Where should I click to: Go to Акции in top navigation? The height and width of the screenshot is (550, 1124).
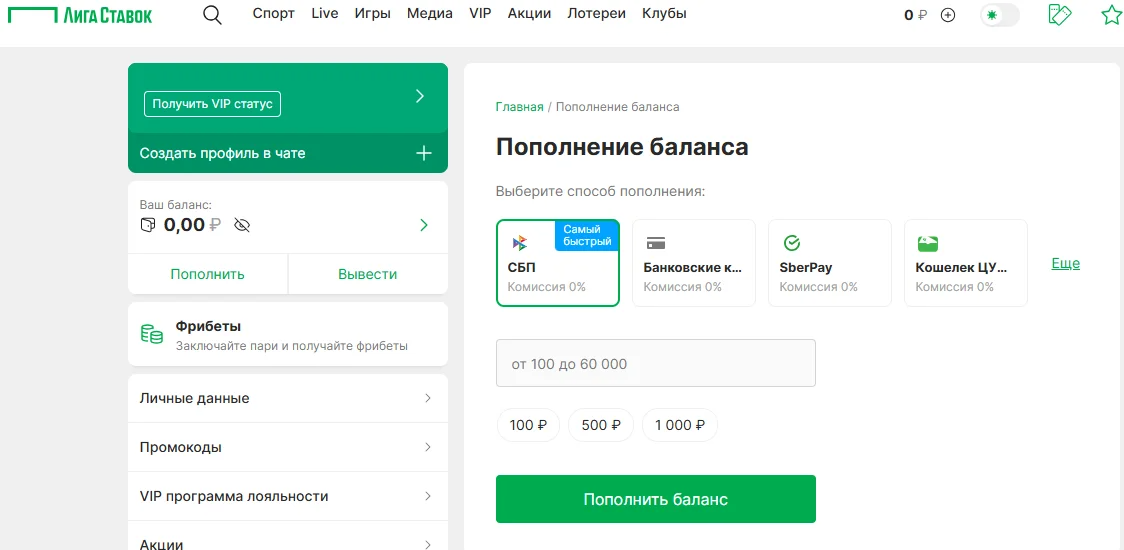tap(529, 14)
